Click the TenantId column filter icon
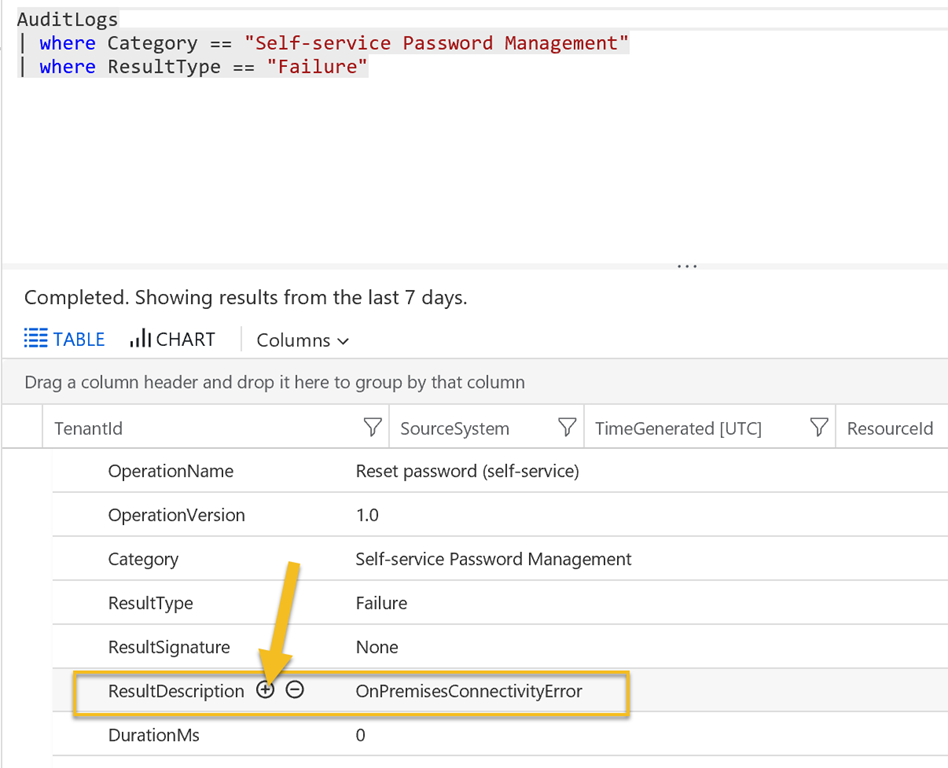This screenshot has width=948, height=768. click(372, 427)
